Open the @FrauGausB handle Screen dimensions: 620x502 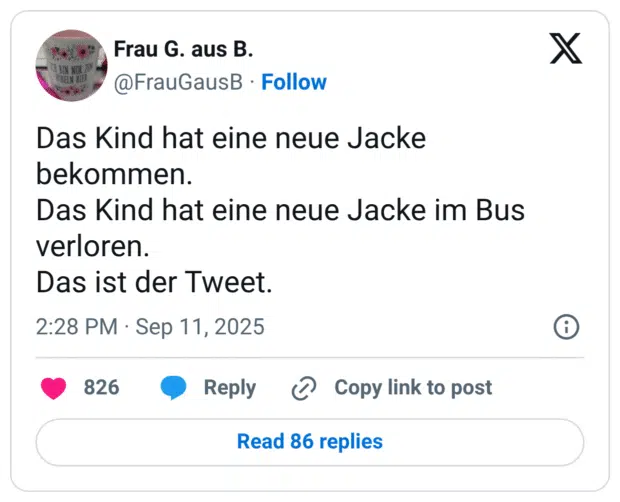pyautogui.click(x=179, y=82)
